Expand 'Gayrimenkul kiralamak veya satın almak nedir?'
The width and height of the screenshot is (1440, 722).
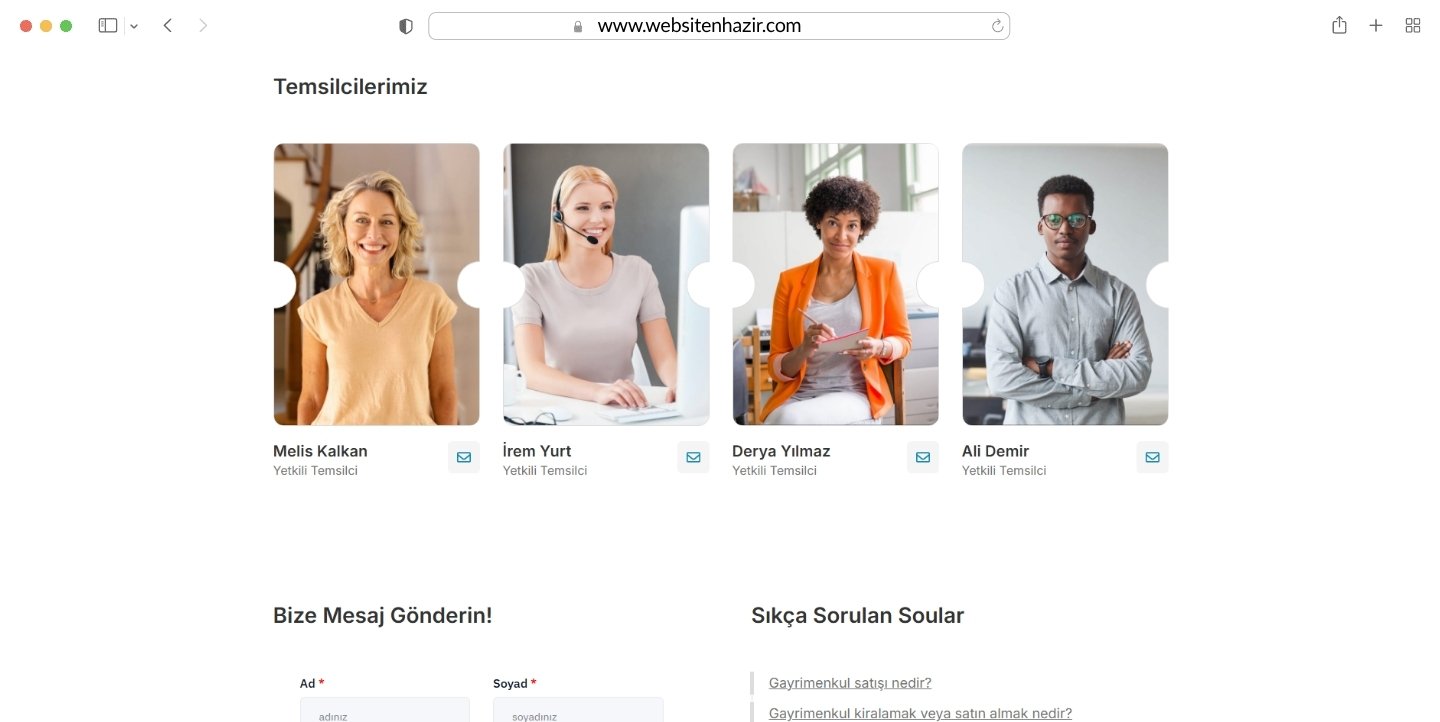pos(920,713)
